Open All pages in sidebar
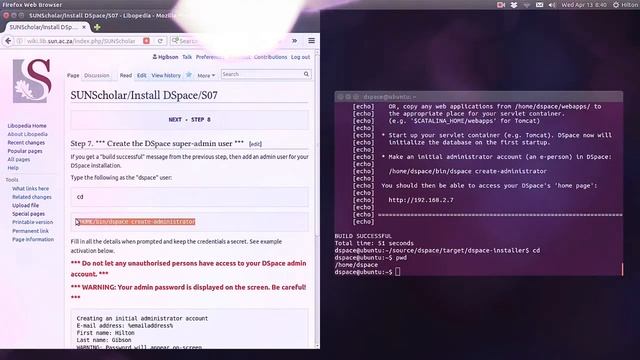Viewport: 640px width, 360px height. 18,160
